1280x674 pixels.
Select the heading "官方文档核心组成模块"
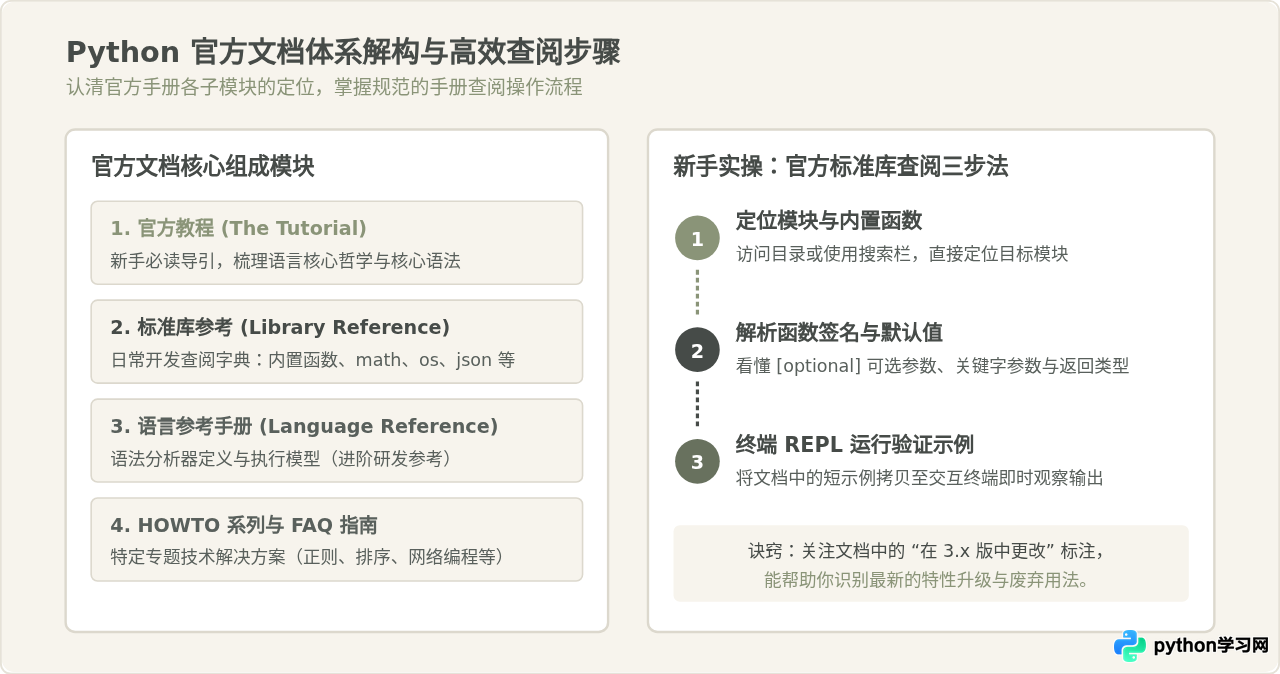tap(203, 166)
